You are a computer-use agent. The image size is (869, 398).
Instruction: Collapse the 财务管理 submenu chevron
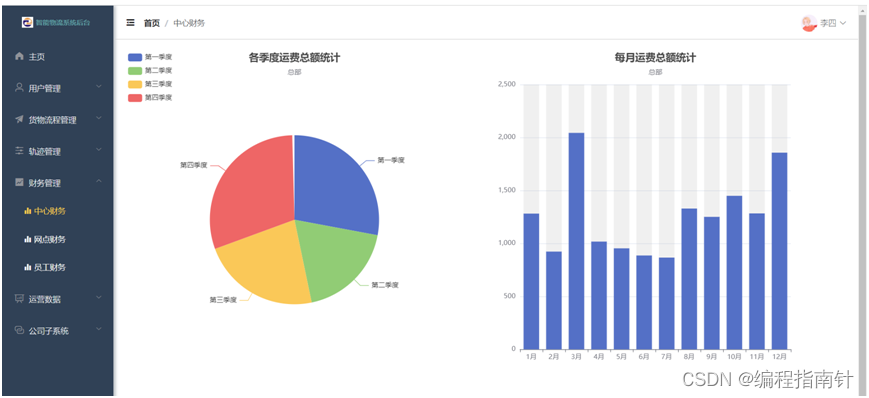pos(99,181)
